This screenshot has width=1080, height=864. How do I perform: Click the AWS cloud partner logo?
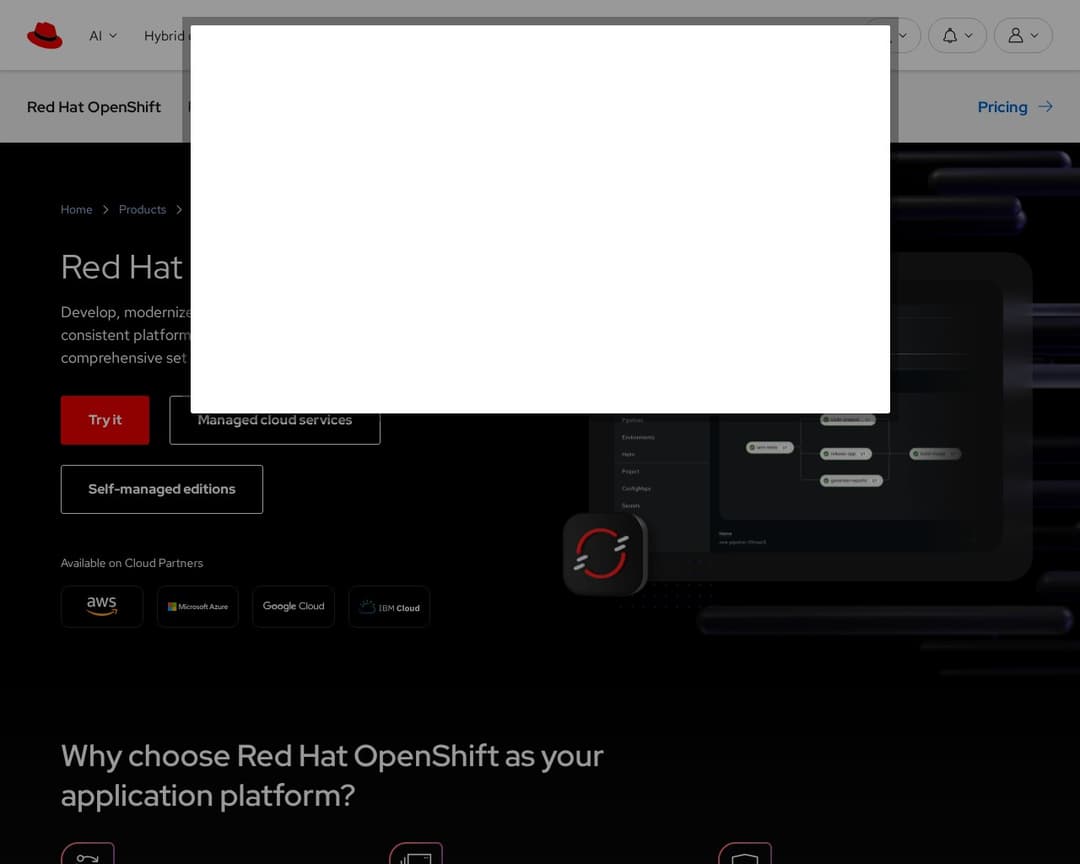(102, 606)
